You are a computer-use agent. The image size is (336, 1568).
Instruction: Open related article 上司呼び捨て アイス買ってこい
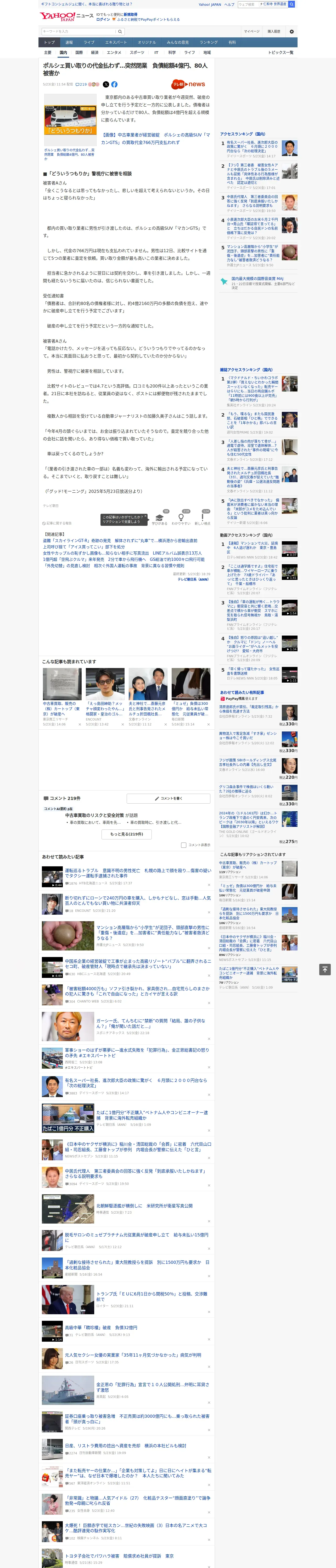(84, 547)
